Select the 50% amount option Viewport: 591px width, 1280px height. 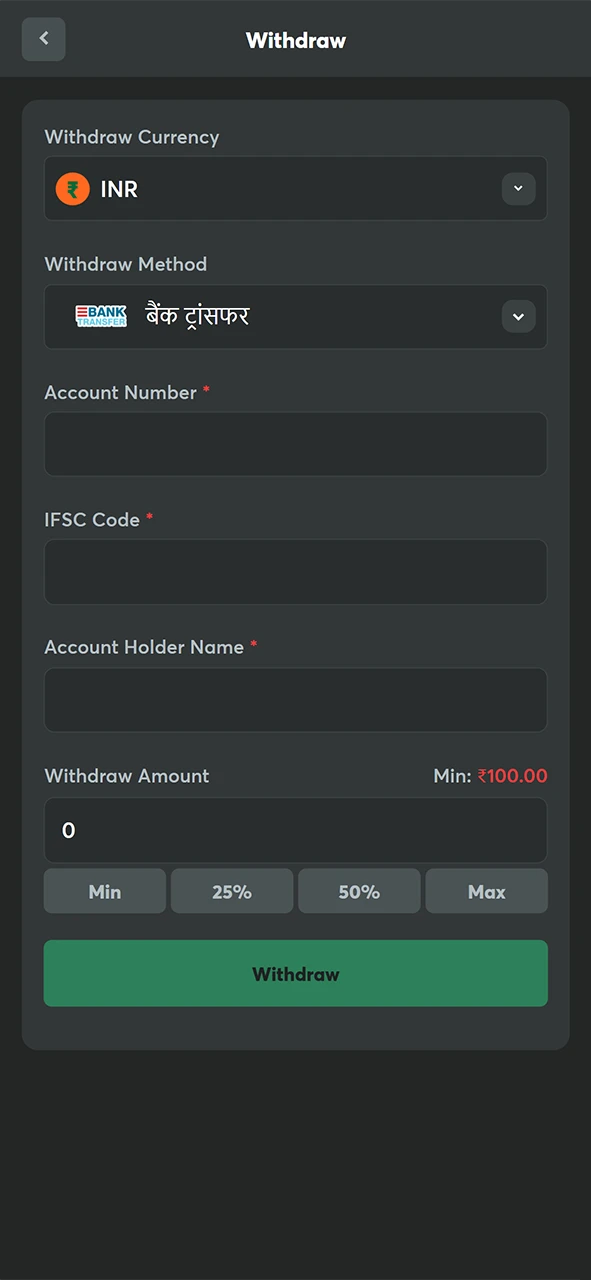(x=359, y=891)
